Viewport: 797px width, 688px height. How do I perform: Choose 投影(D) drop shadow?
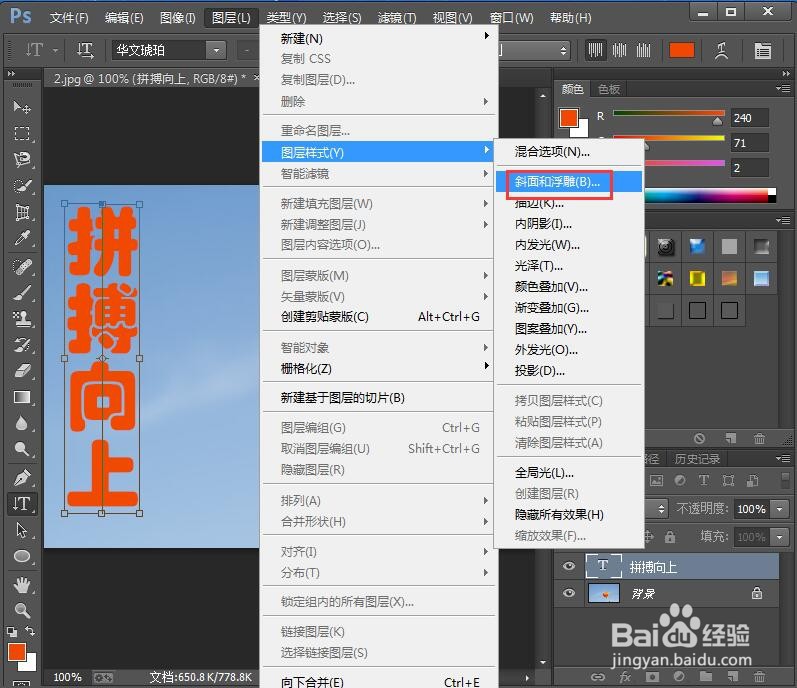[x=568, y=370]
